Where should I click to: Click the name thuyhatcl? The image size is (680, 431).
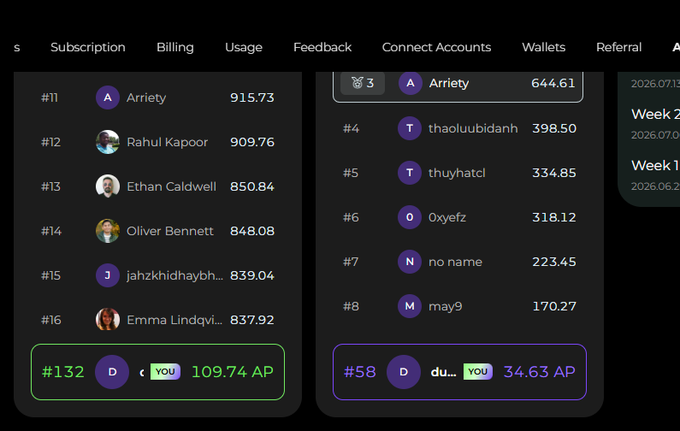click(457, 173)
